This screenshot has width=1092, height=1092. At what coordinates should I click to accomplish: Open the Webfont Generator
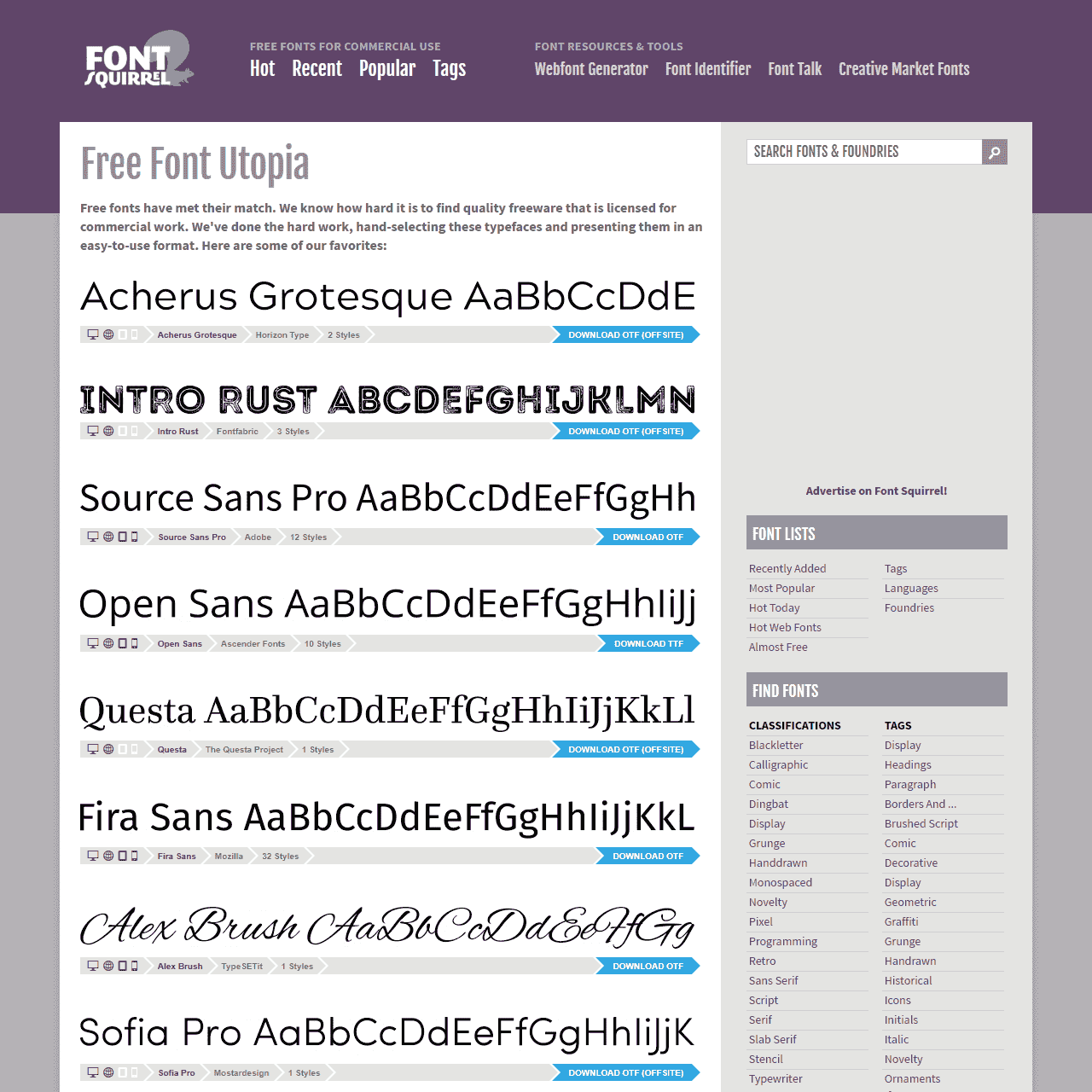591,69
